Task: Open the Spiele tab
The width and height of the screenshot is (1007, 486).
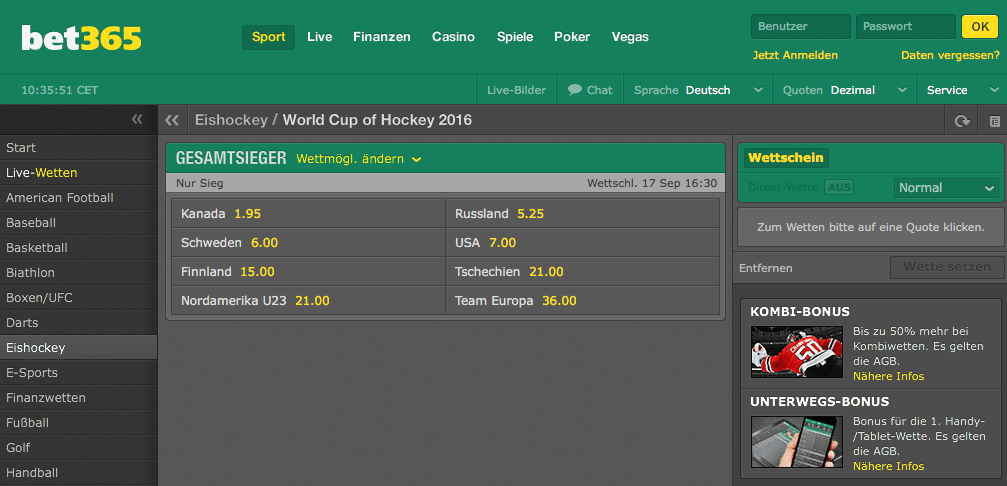Action: (x=515, y=37)
